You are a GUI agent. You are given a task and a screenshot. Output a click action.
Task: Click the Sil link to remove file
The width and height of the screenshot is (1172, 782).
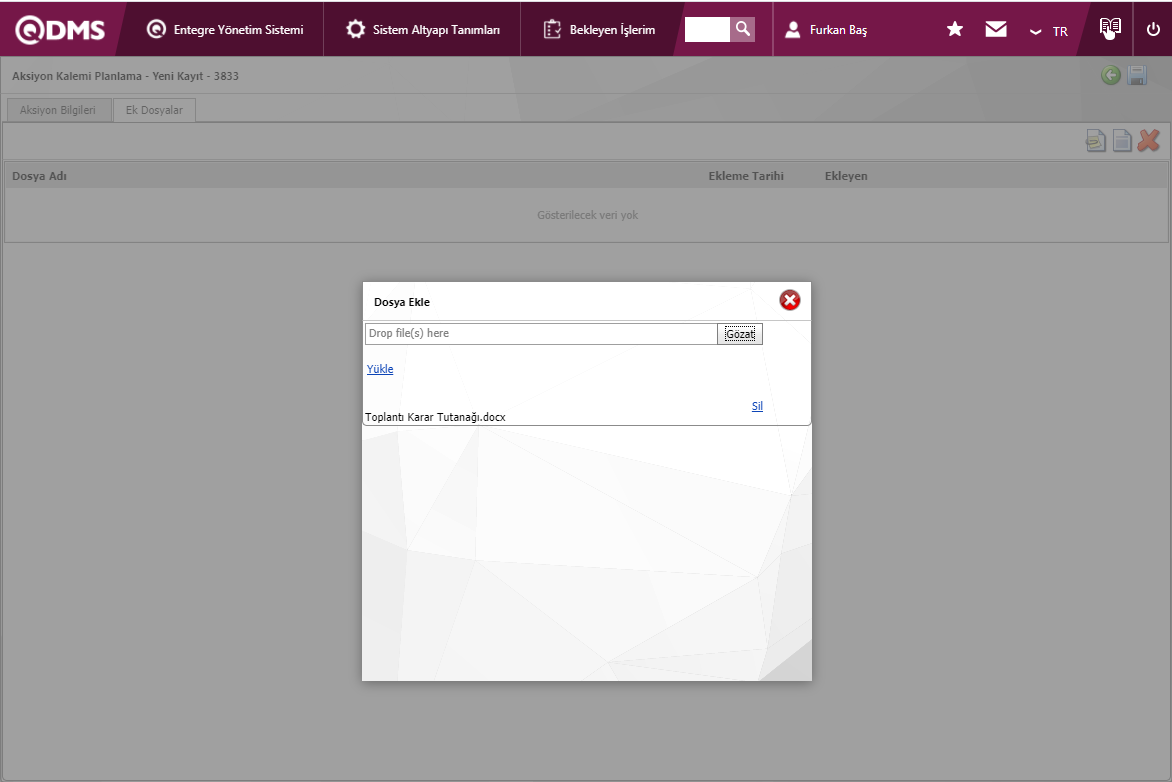coord(757,406)
